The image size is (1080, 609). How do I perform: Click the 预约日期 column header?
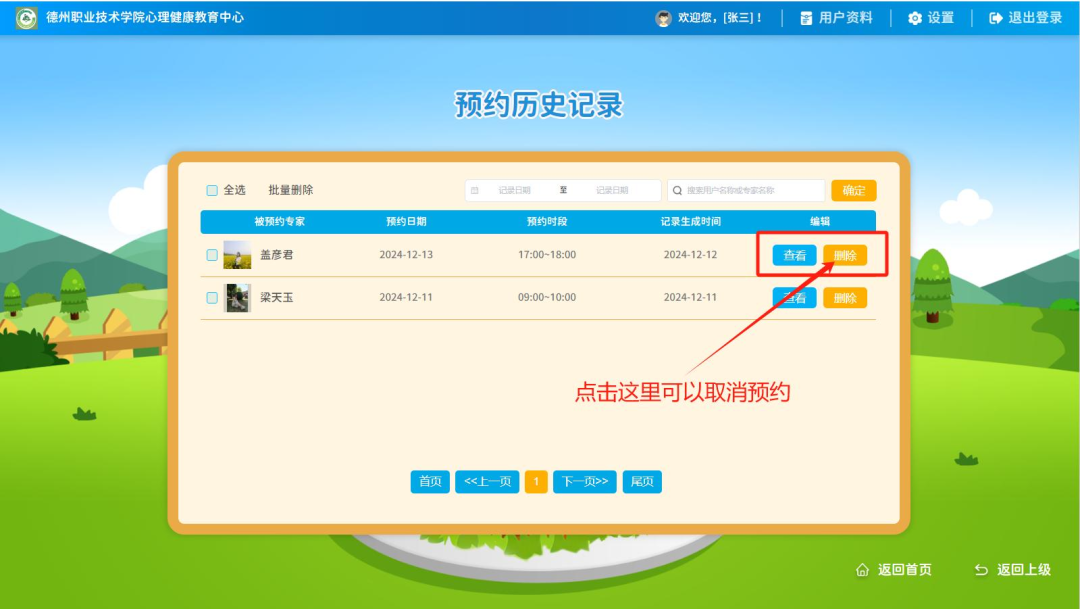pos(406,222)
